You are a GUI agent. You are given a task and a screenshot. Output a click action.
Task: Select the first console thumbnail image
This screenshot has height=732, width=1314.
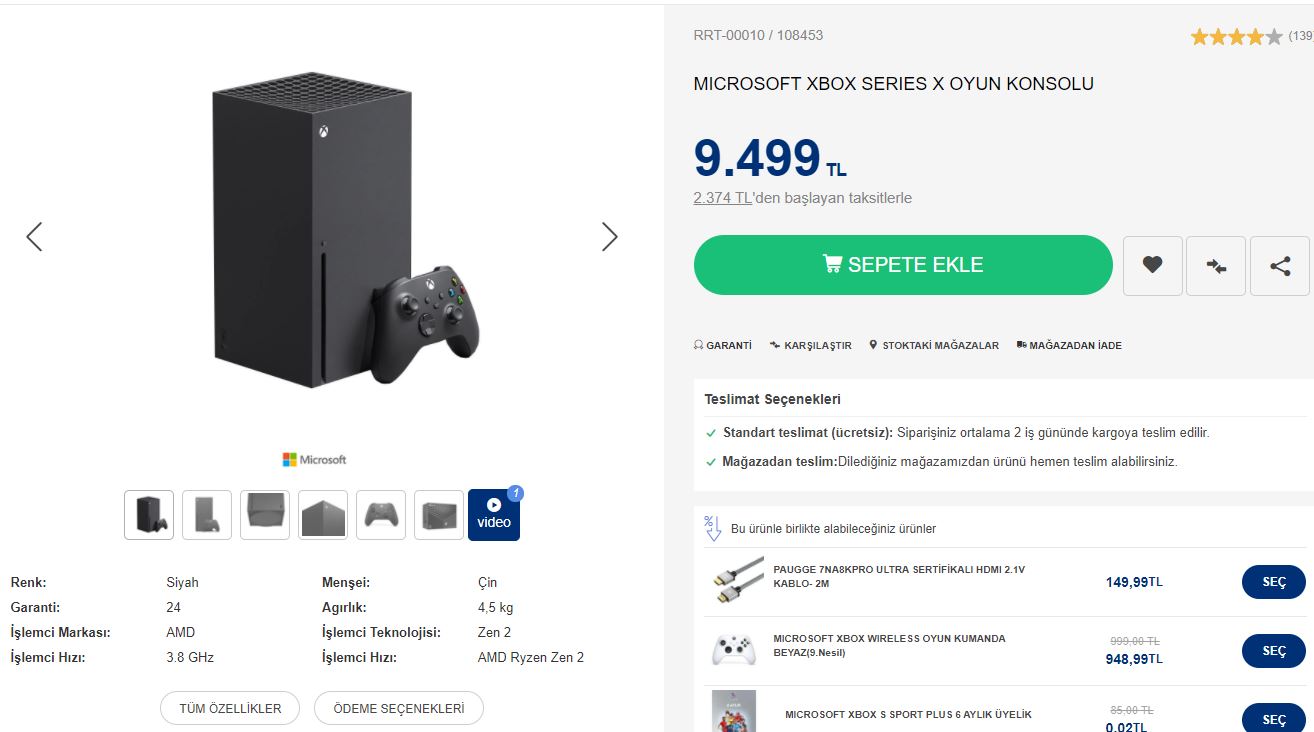tap(149, 514)
